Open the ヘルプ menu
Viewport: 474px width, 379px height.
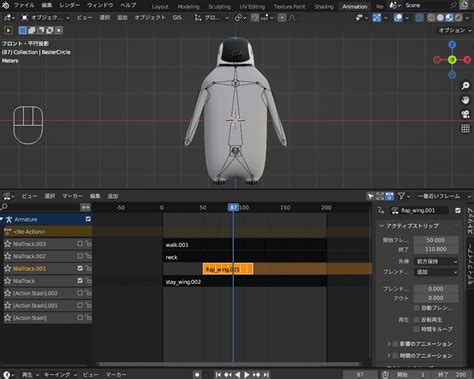pos(128,5)
